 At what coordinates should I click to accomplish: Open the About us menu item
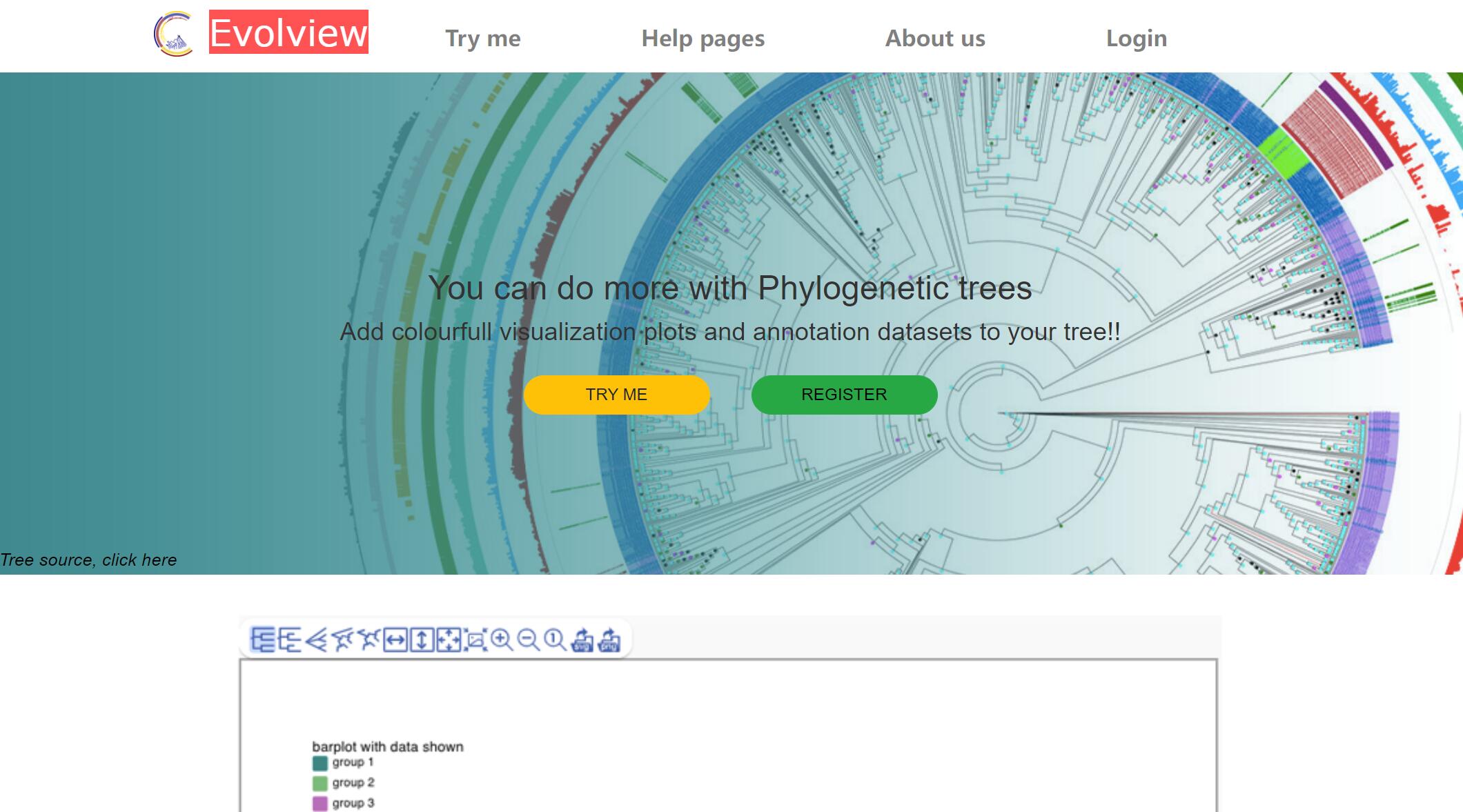pyautogui.click(x=935, y=39)
